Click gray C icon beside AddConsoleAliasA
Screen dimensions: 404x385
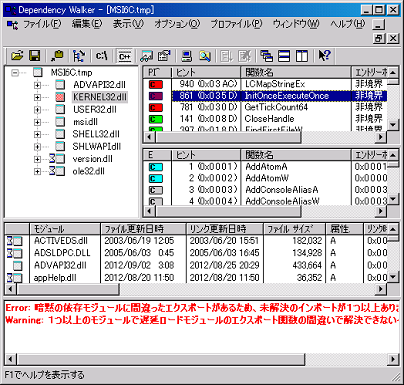156,190
